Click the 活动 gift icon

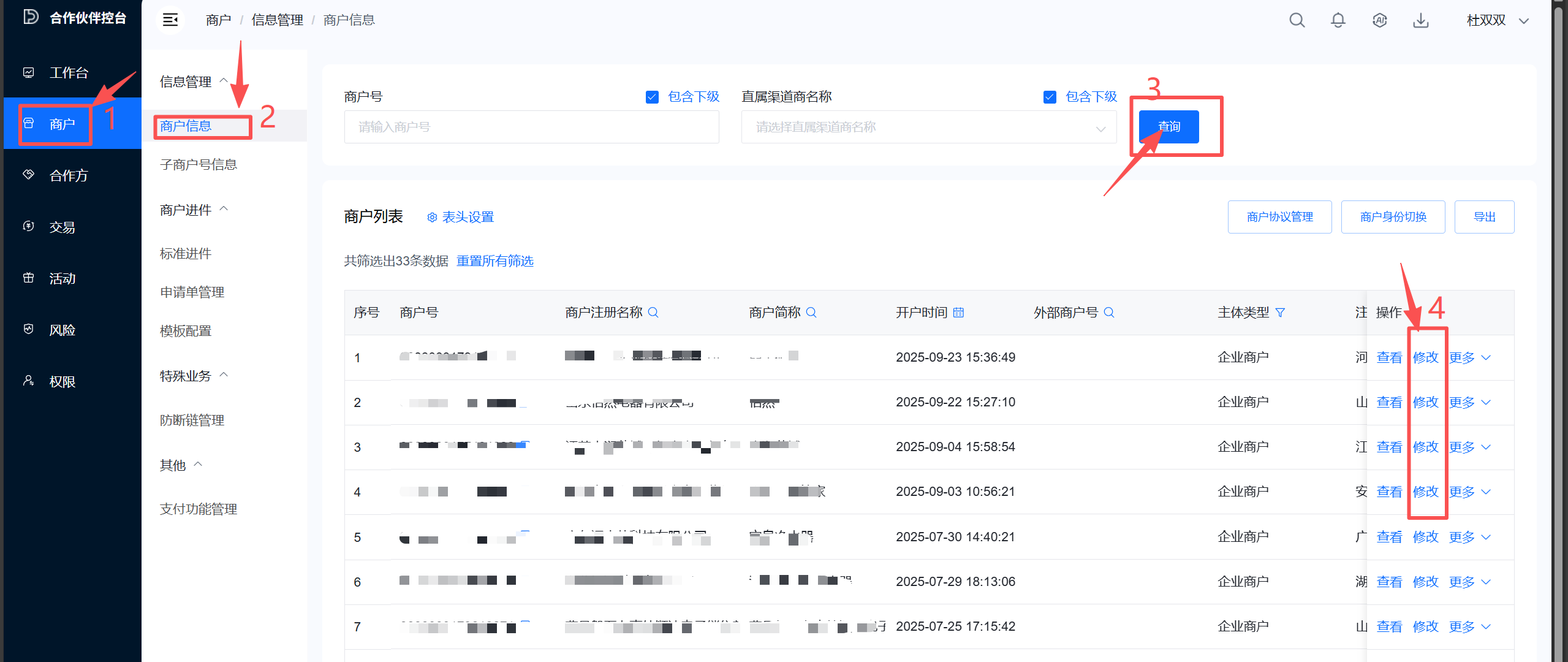coord(28,278)
